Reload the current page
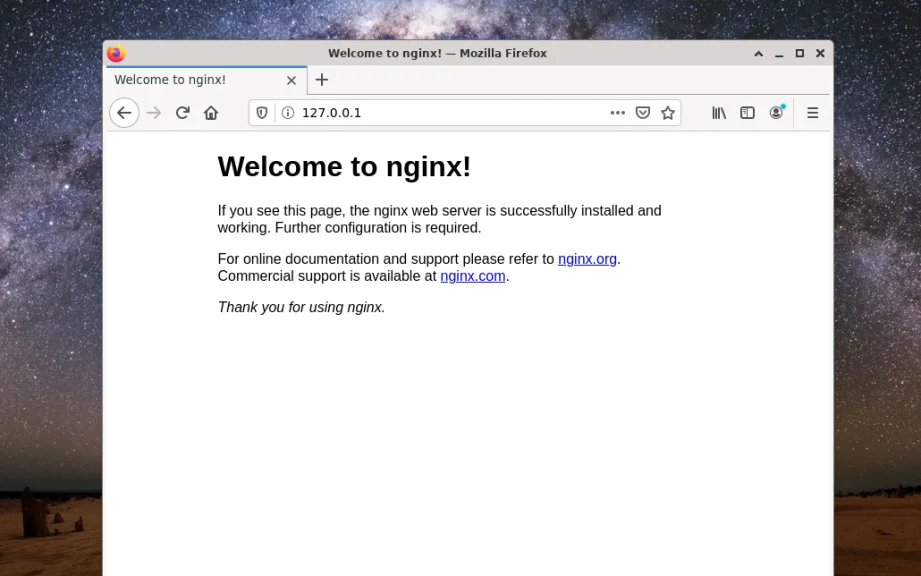 [183, 112]
